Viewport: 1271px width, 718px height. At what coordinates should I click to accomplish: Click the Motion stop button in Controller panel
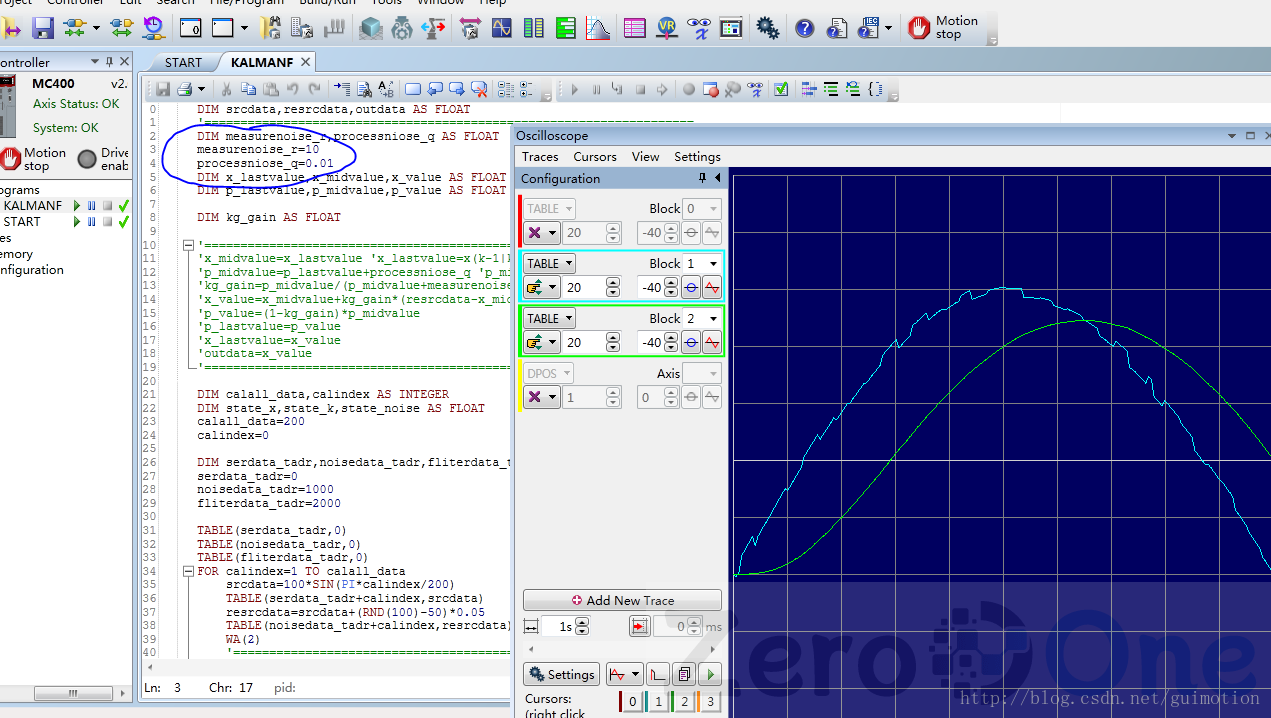tap(33, 159)
